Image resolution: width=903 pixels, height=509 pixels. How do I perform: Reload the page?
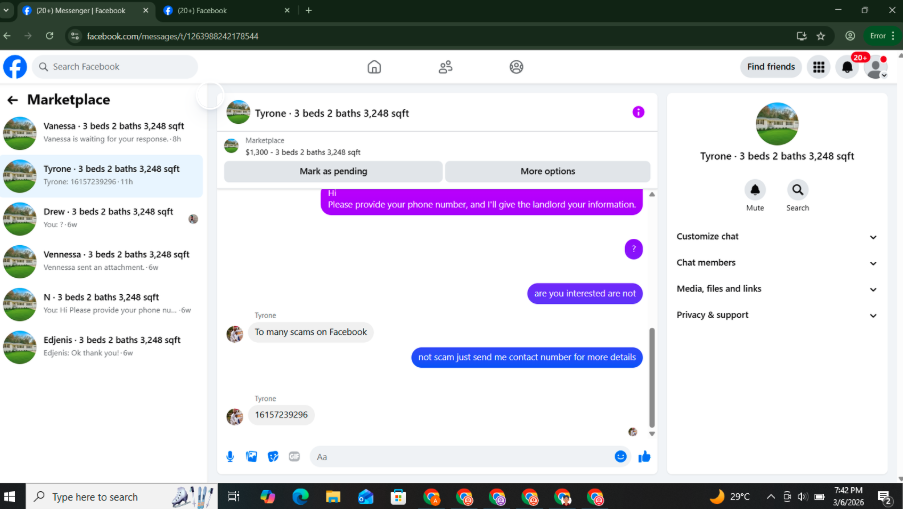50,36
